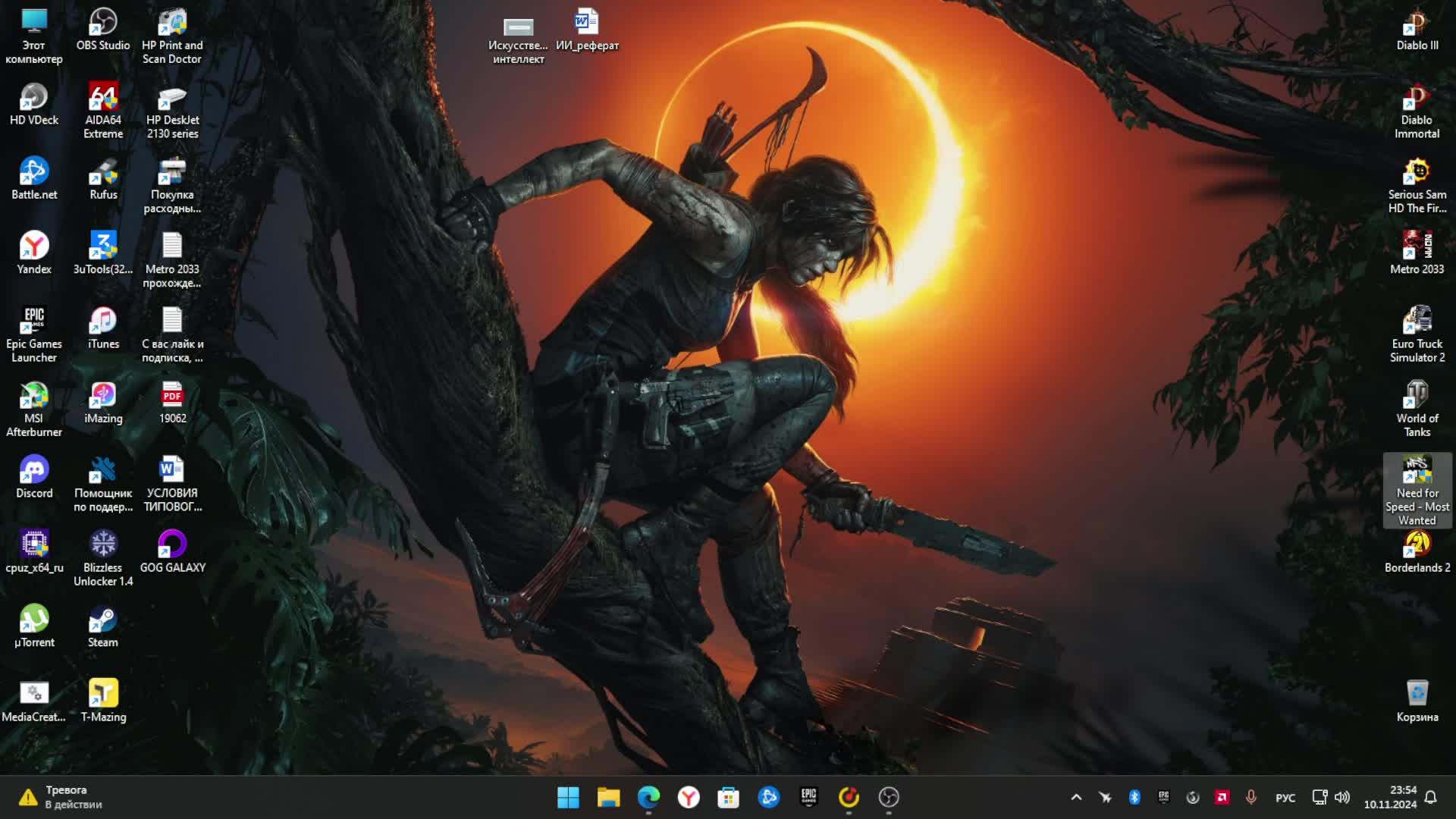Open the GOG GALAXY desktop shortcut
The image size is (1456, 819).
click(172, 551)
